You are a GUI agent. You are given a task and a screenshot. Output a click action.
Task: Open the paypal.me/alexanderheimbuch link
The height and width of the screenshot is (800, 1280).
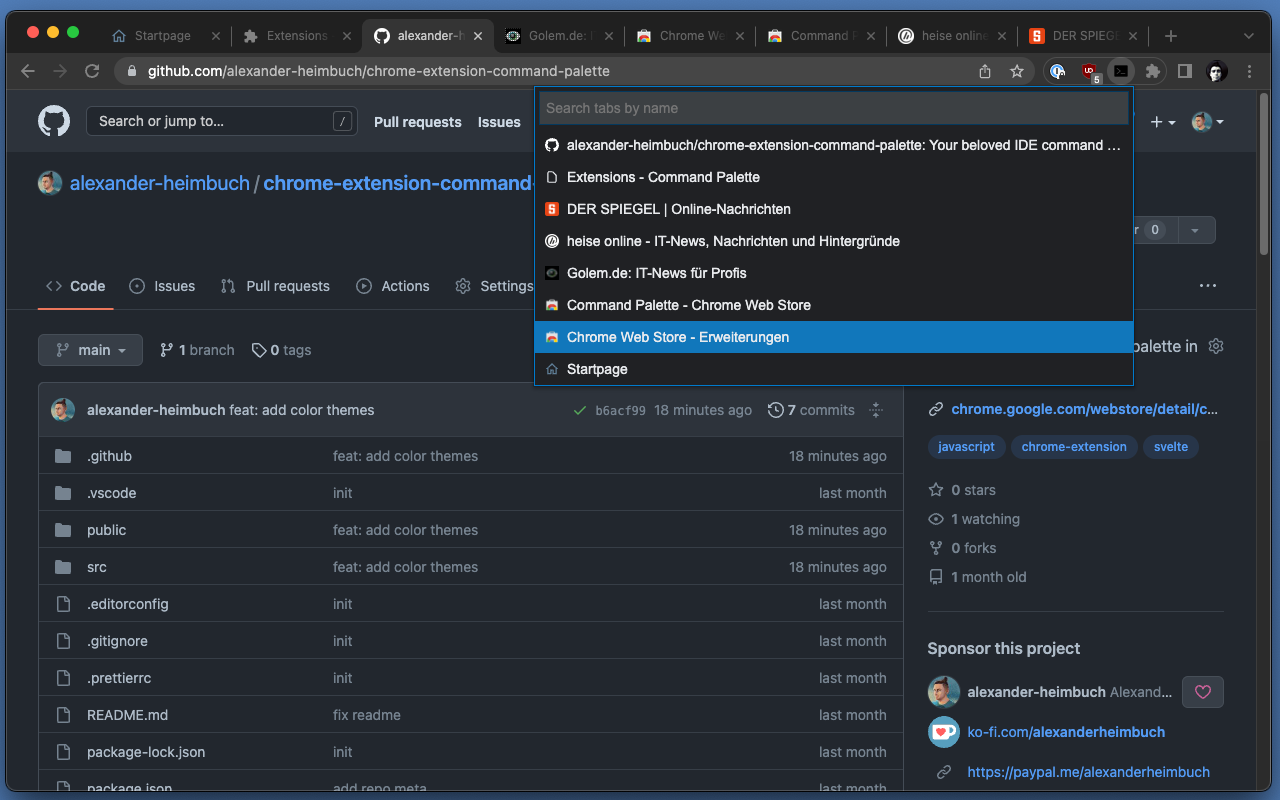tap(1088, 772)
